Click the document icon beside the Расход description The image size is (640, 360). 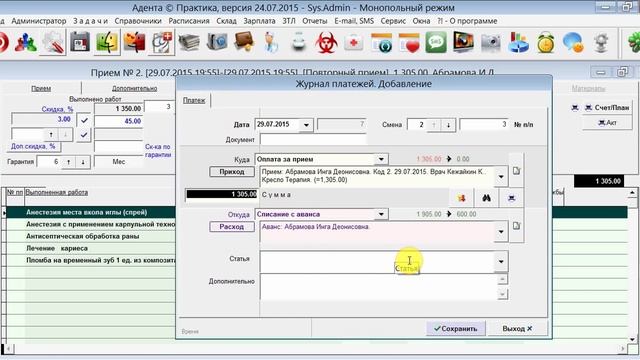pos(517,226)
